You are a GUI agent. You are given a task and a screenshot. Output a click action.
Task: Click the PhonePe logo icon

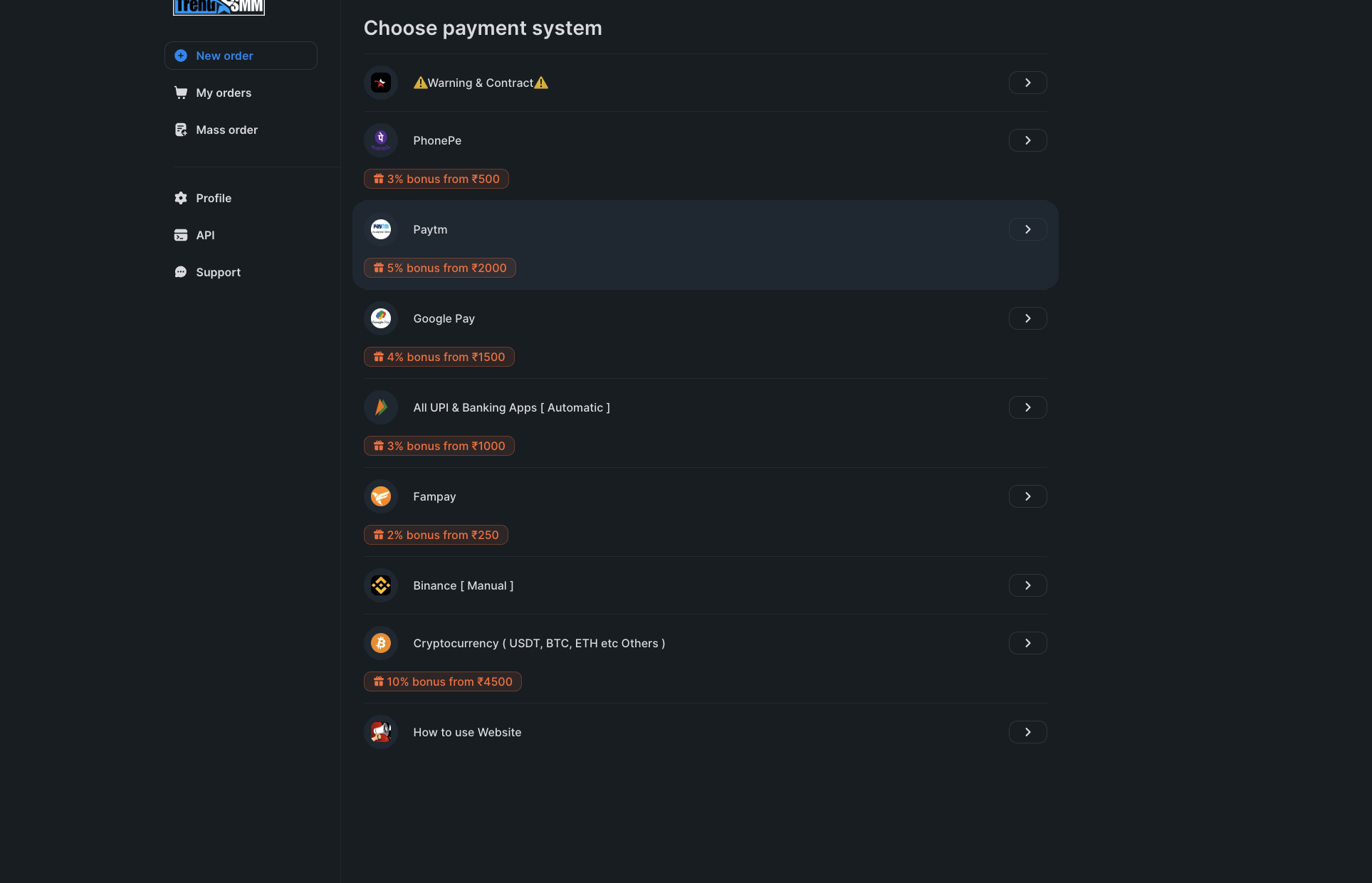(x=381, y=140)
